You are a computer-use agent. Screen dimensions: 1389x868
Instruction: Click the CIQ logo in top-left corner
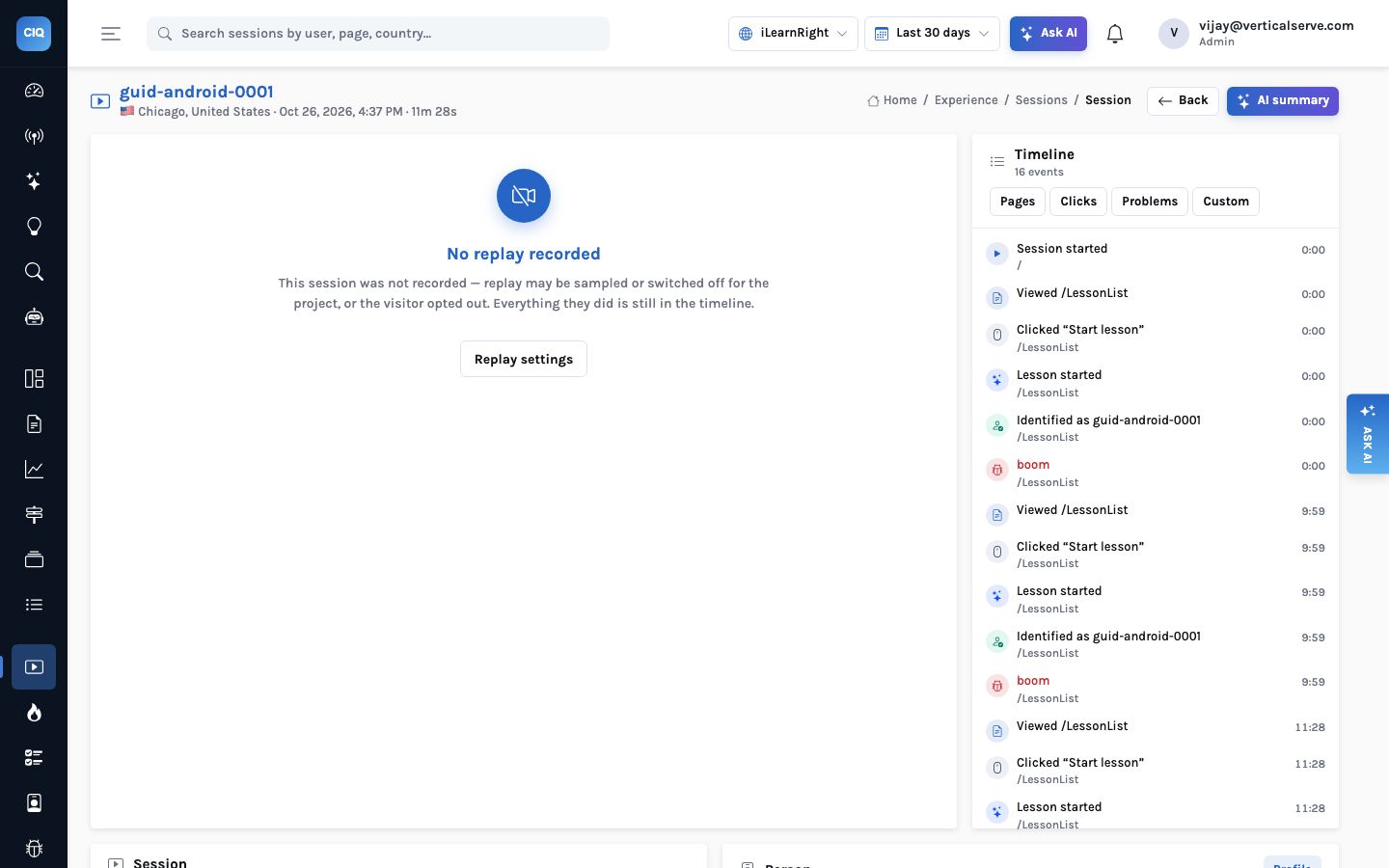coord(34,33)
